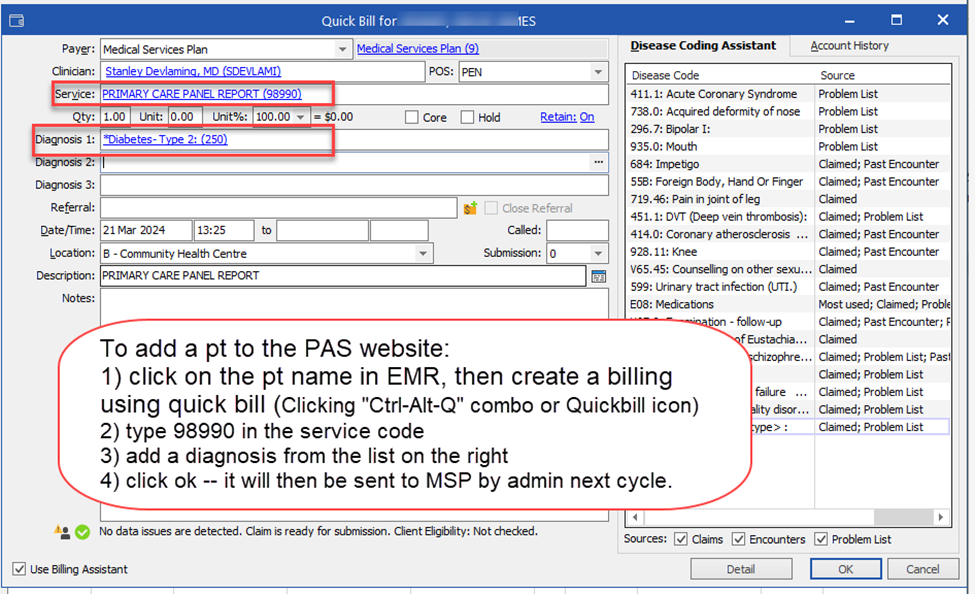Screen dimensions: 975x594
Task: Open the Submission dropdown
Action: point(598,254)
